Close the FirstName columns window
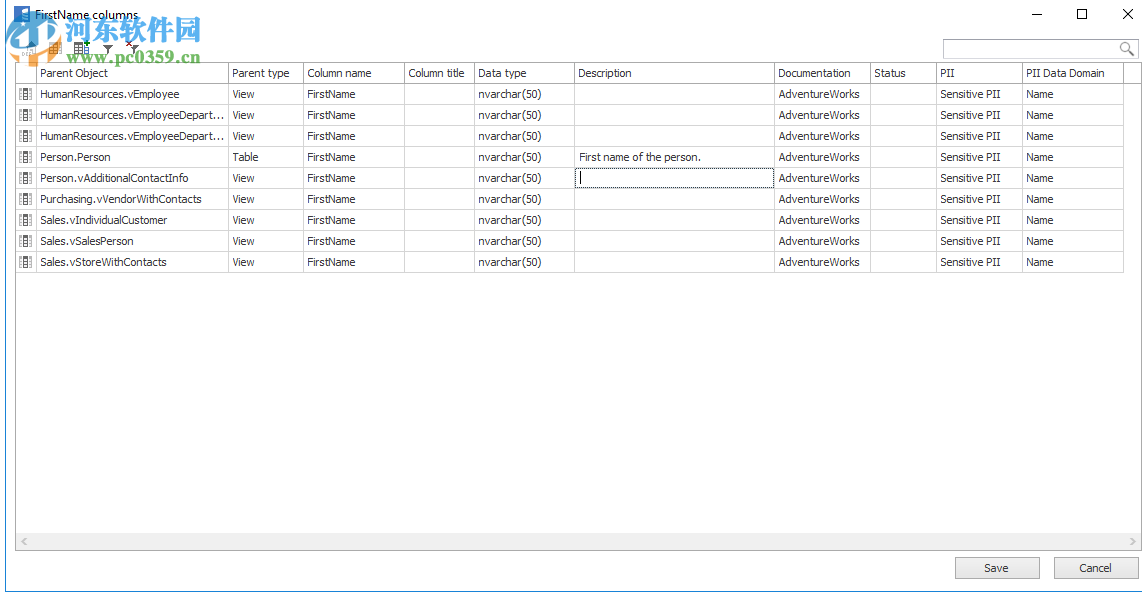This screenshot has width=1142, height=592. [x=1127, y=14]
